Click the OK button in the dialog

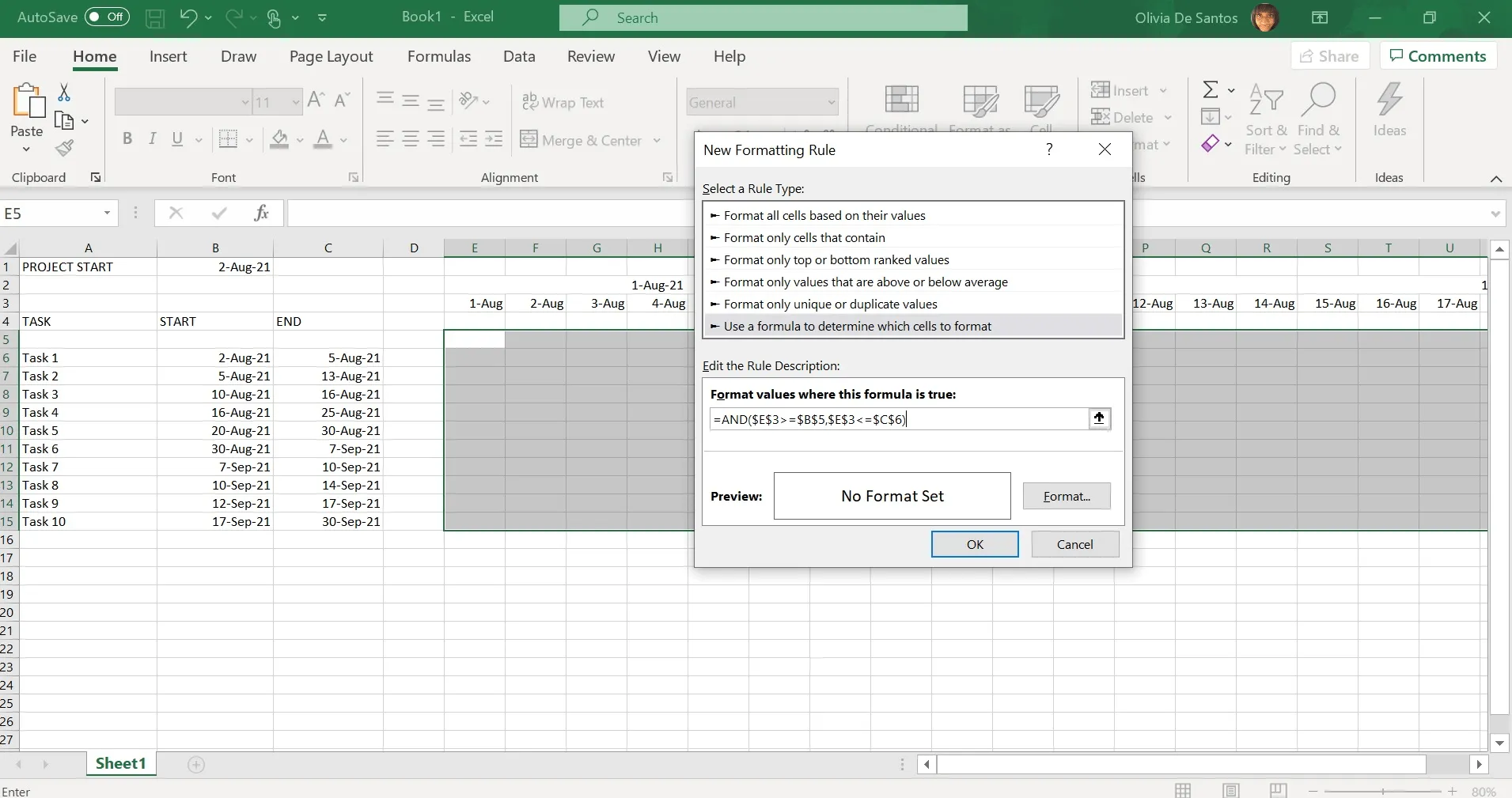pyautogui.click(x=975, y=544)
